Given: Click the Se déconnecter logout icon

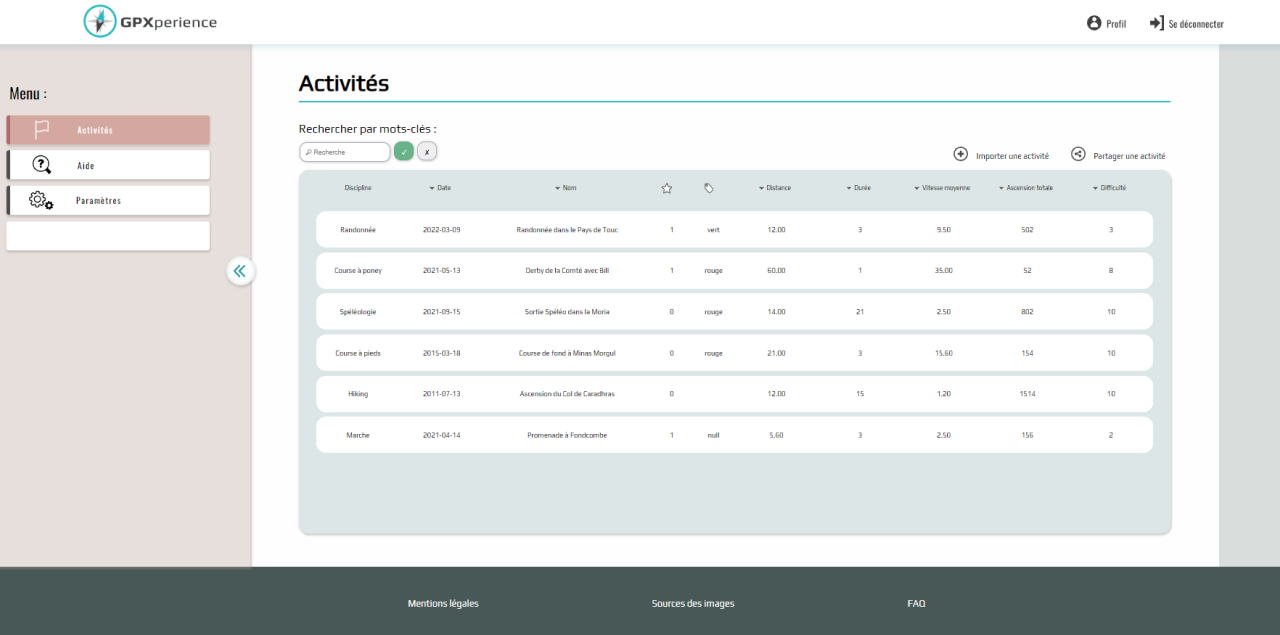Looking at the screenshot, I should coord(1155,22).
